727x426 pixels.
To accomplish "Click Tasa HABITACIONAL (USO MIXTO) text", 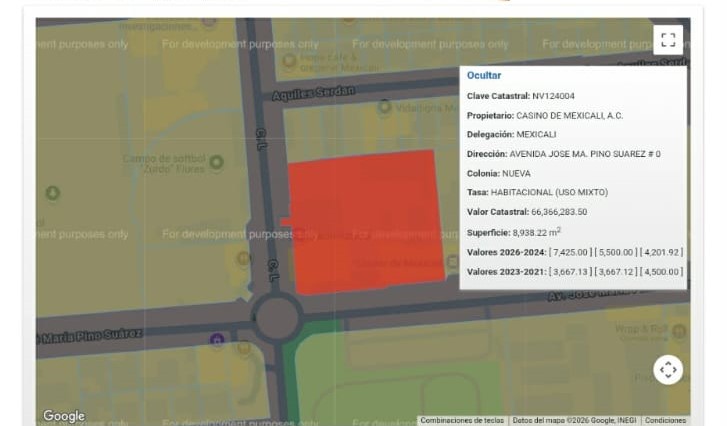I will click(x=537, y=192).
